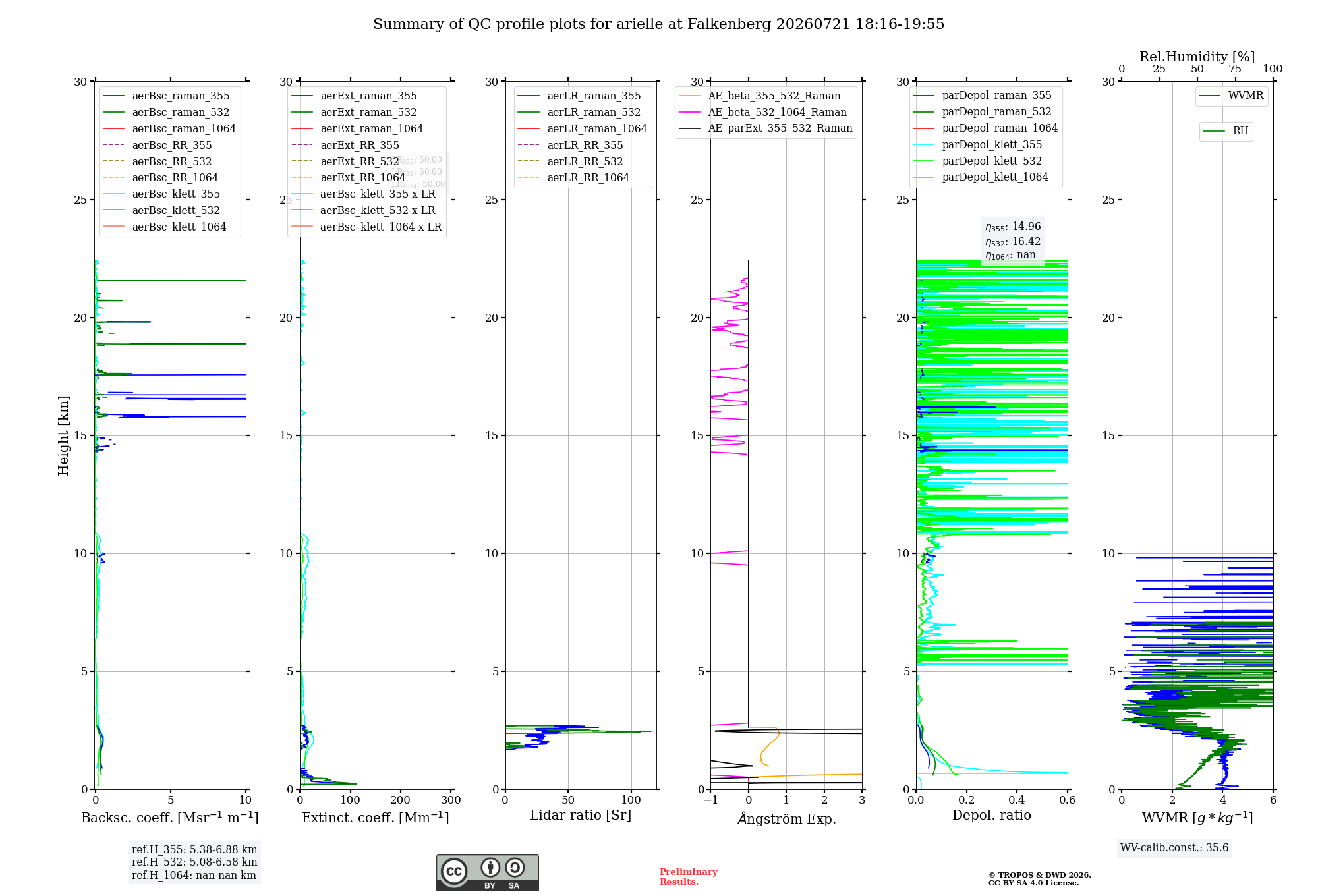Click the Creative Commons CC icon

coord(454,871)
